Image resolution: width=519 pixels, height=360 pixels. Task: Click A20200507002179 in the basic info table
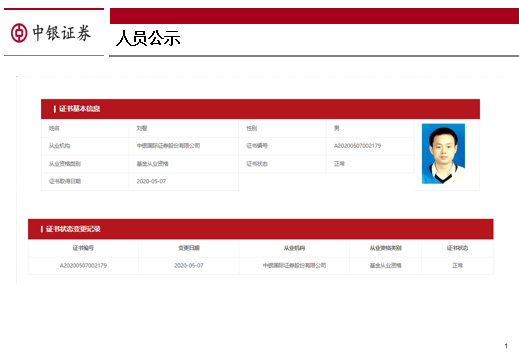point(357,146)
